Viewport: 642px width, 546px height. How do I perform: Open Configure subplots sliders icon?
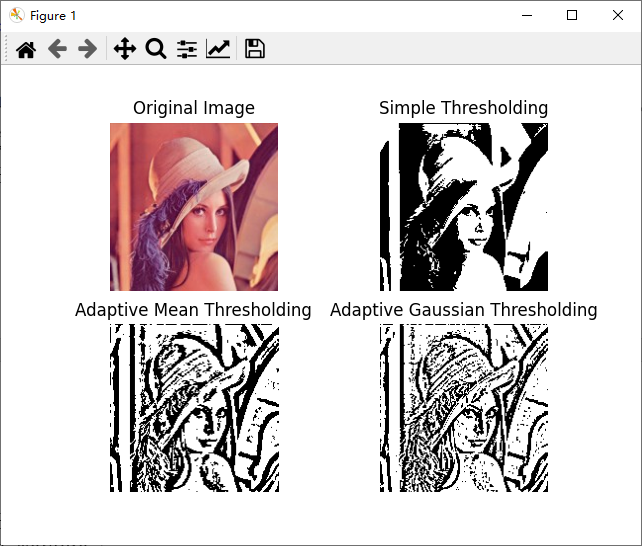(x=187, y=50)
